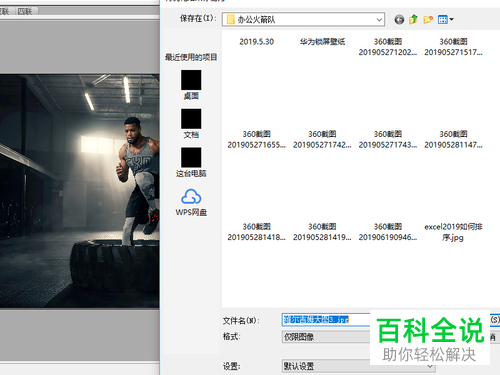The height and width of the screenshot is (375, 500).
Task: Select file 360截图 201905271655...
Action: pyautogui.click(x=256, y=139)
